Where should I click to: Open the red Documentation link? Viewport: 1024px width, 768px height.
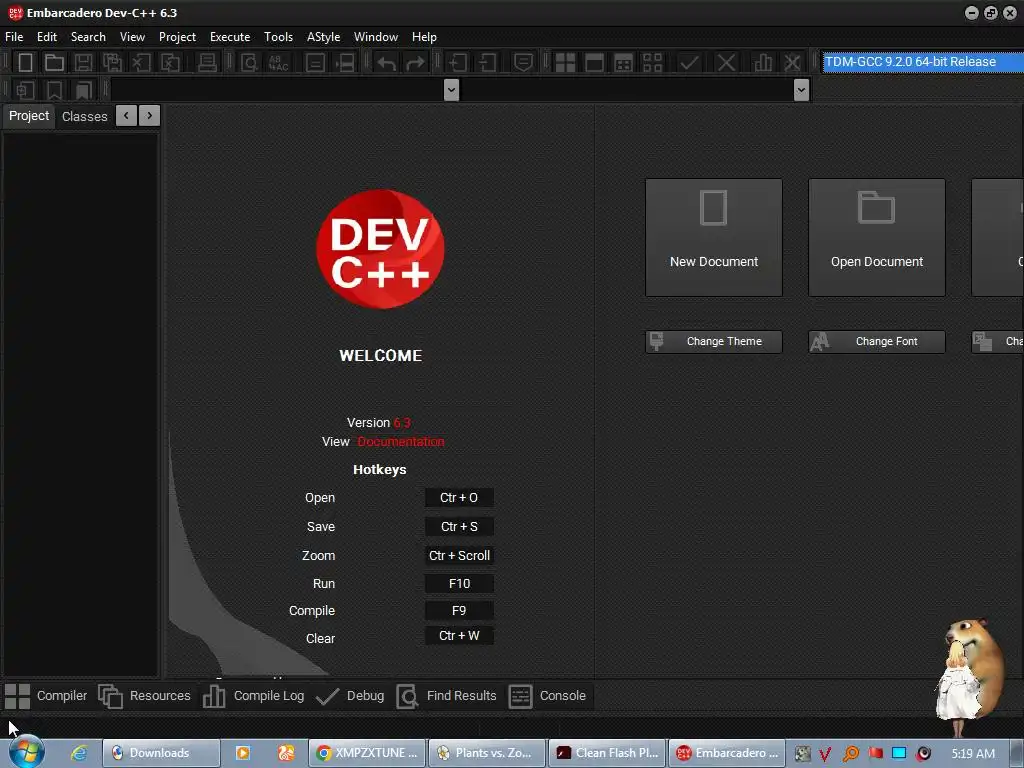(400, 441)
